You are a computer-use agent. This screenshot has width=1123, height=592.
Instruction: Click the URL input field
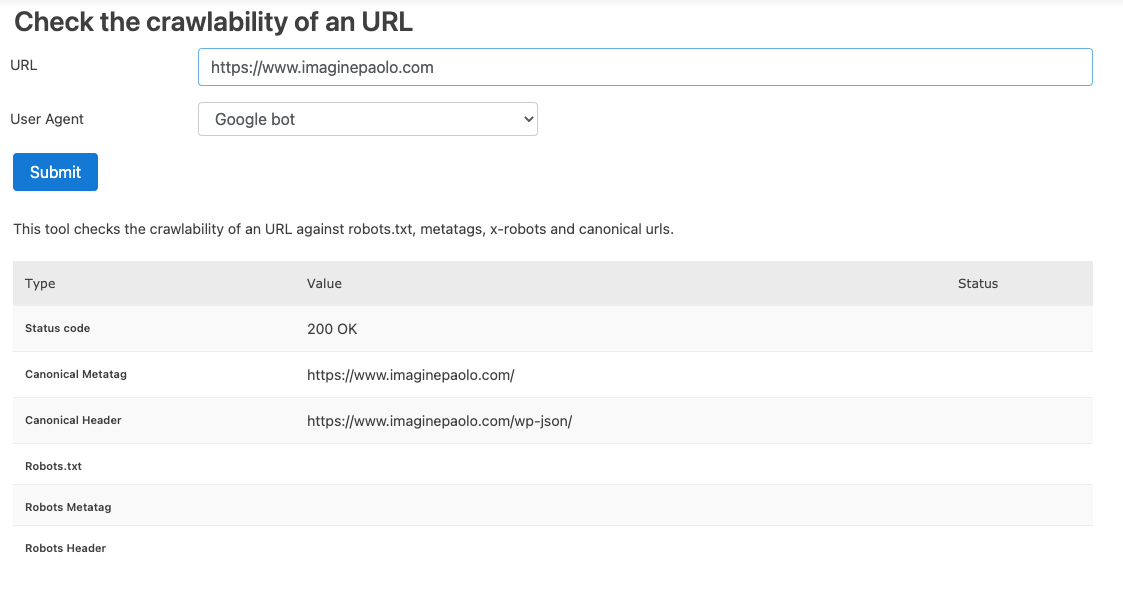pos(644,67)
